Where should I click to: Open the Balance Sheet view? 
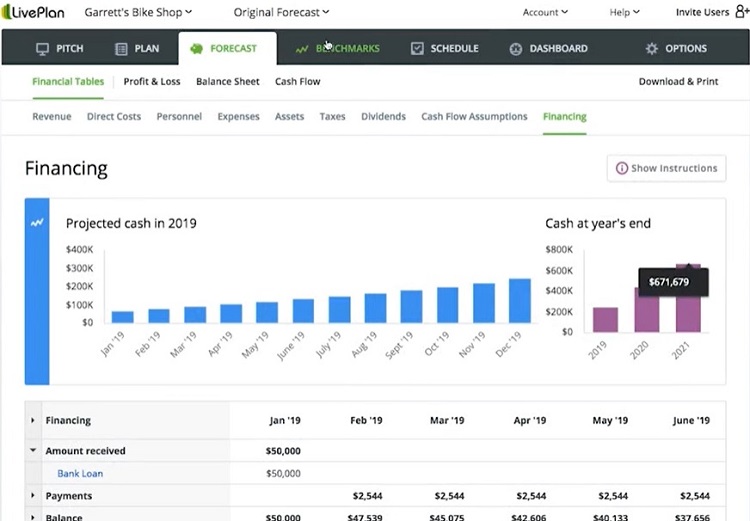(x=228, y=82)
